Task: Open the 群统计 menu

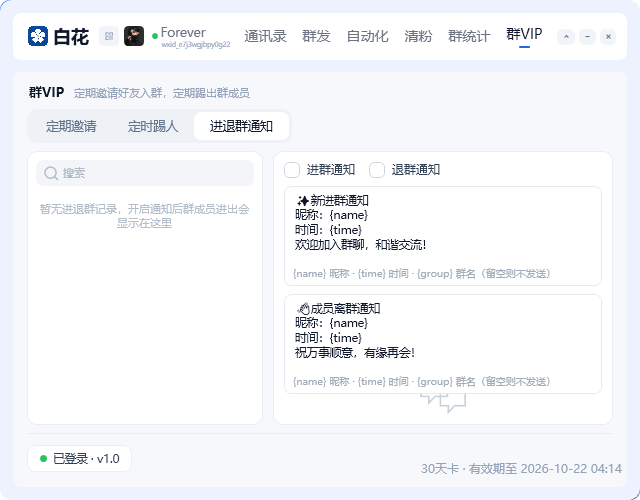Action: (469, 36)
